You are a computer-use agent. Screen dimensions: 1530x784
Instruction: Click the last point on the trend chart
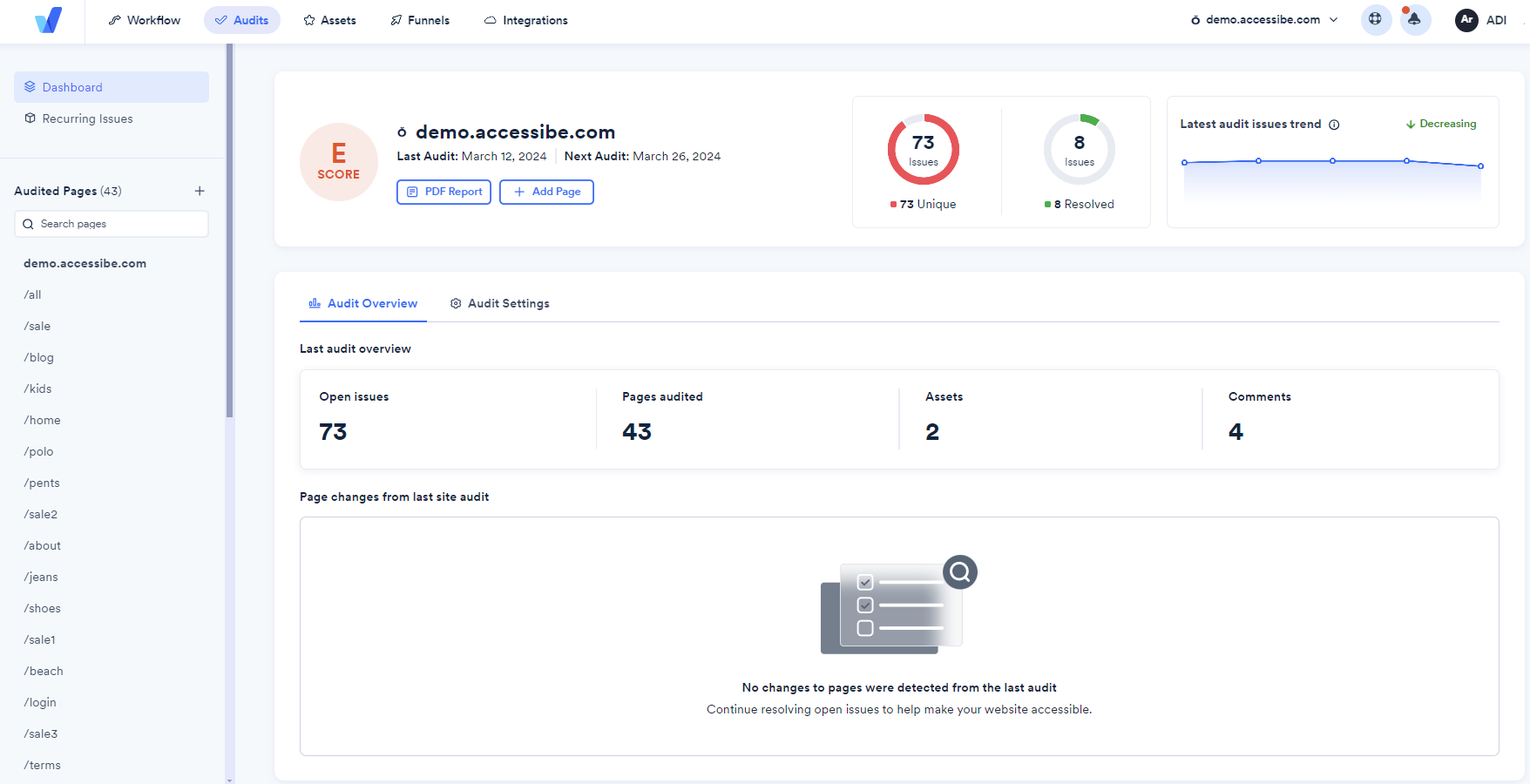pyautogui.click(x=1480, y=166)
